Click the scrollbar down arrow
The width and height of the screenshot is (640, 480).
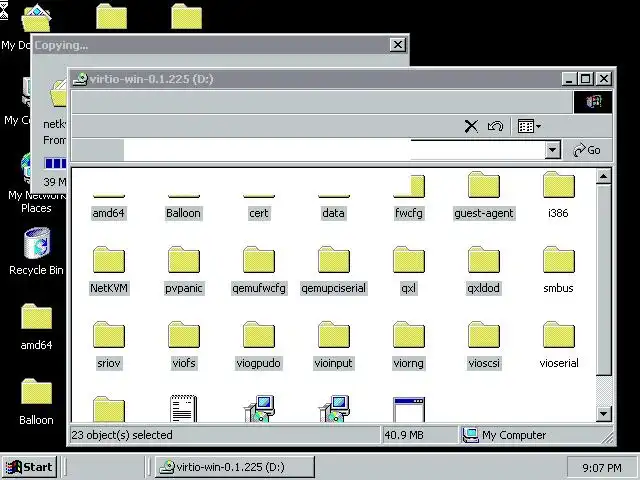[603, 414]
